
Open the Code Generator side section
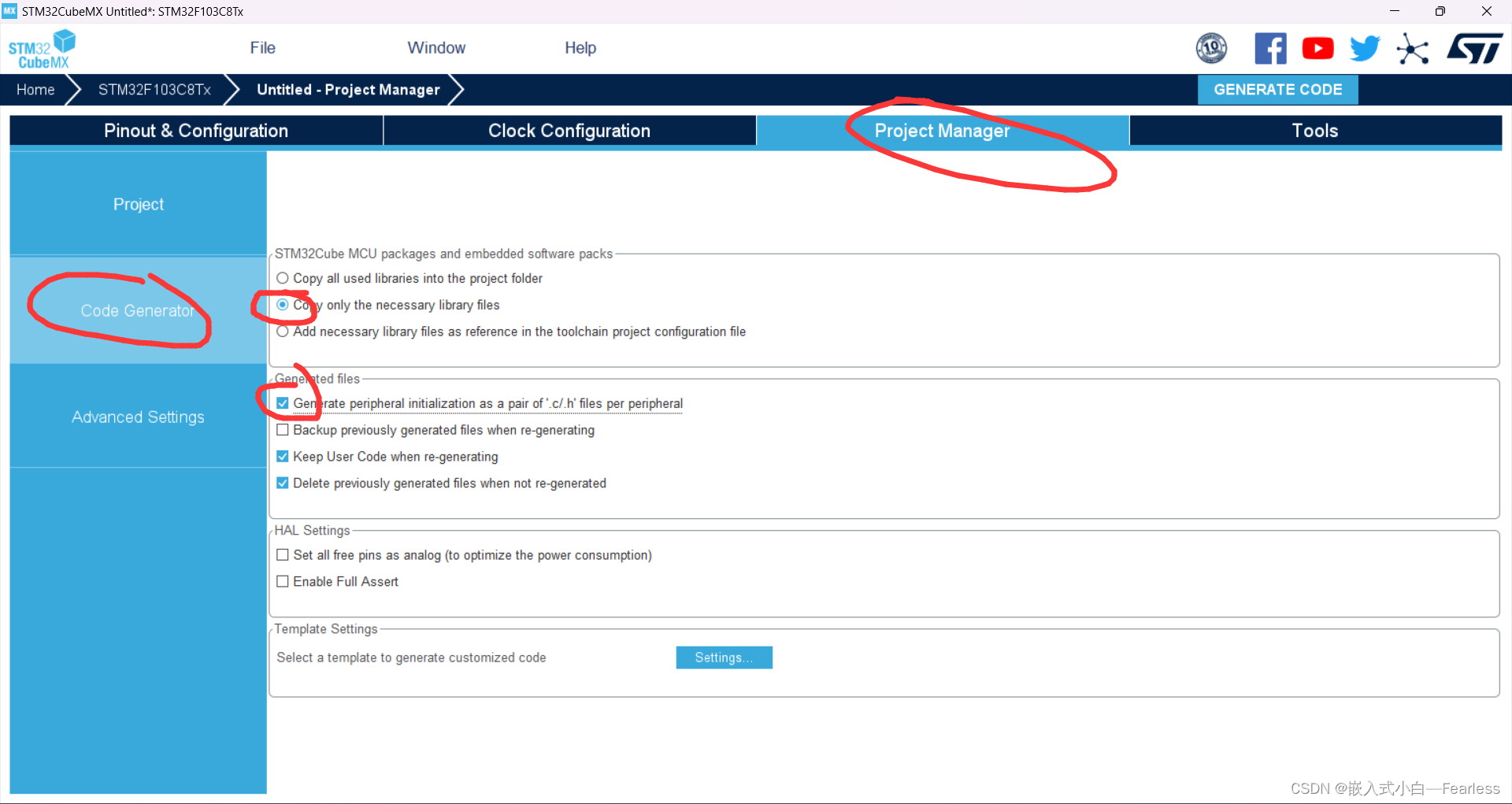coord(139,310)
